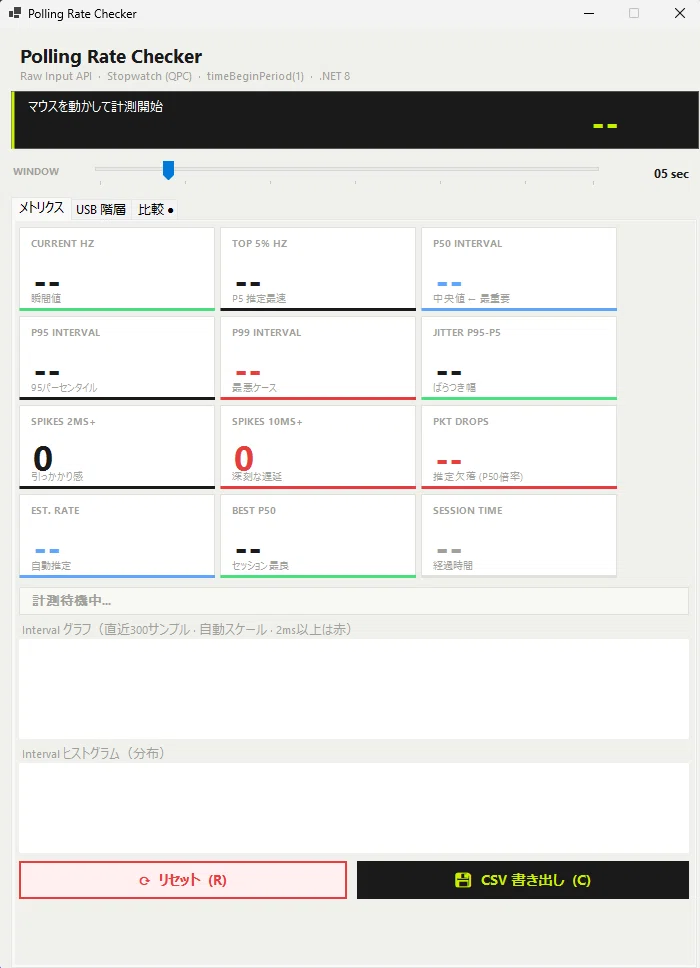Image resolution: width=700 pixels, height=968 pixels.
Task: Click the 計測待機中... status bar
Action: coord(354,601)
